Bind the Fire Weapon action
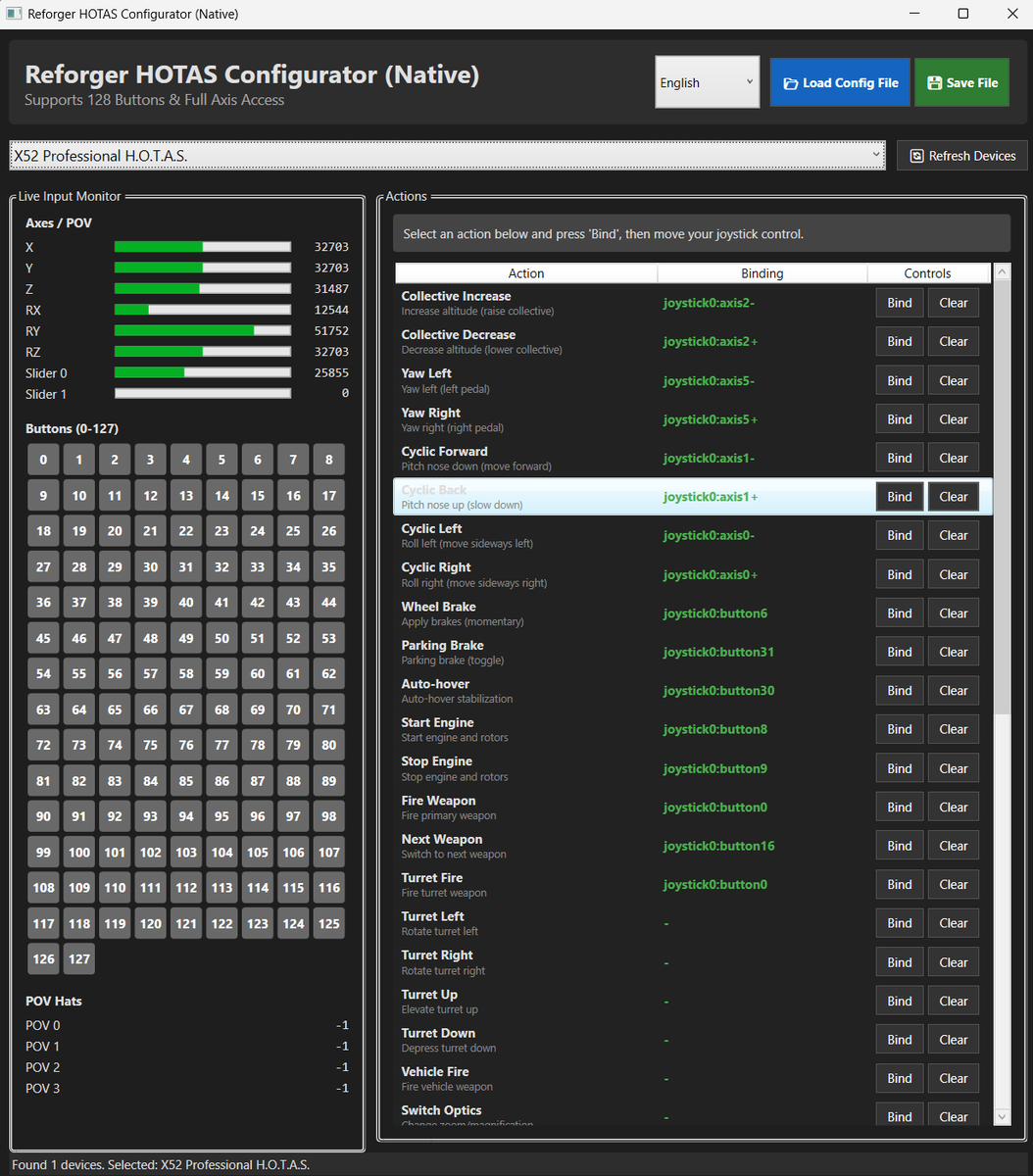 tap(900, 808)
